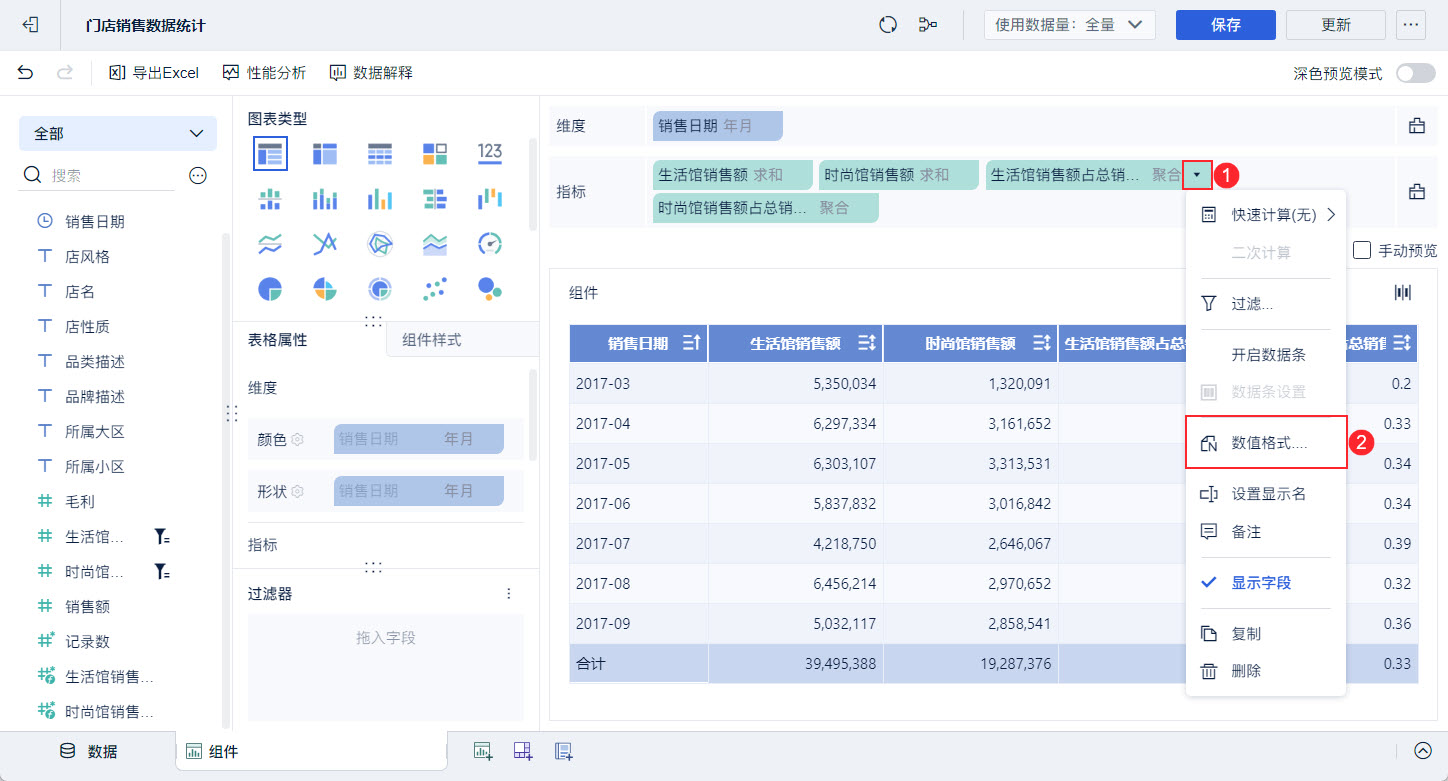Expand 快速计算(无) submenu
This screenshot has width=1448, height=781.
tap(1267, 214)
